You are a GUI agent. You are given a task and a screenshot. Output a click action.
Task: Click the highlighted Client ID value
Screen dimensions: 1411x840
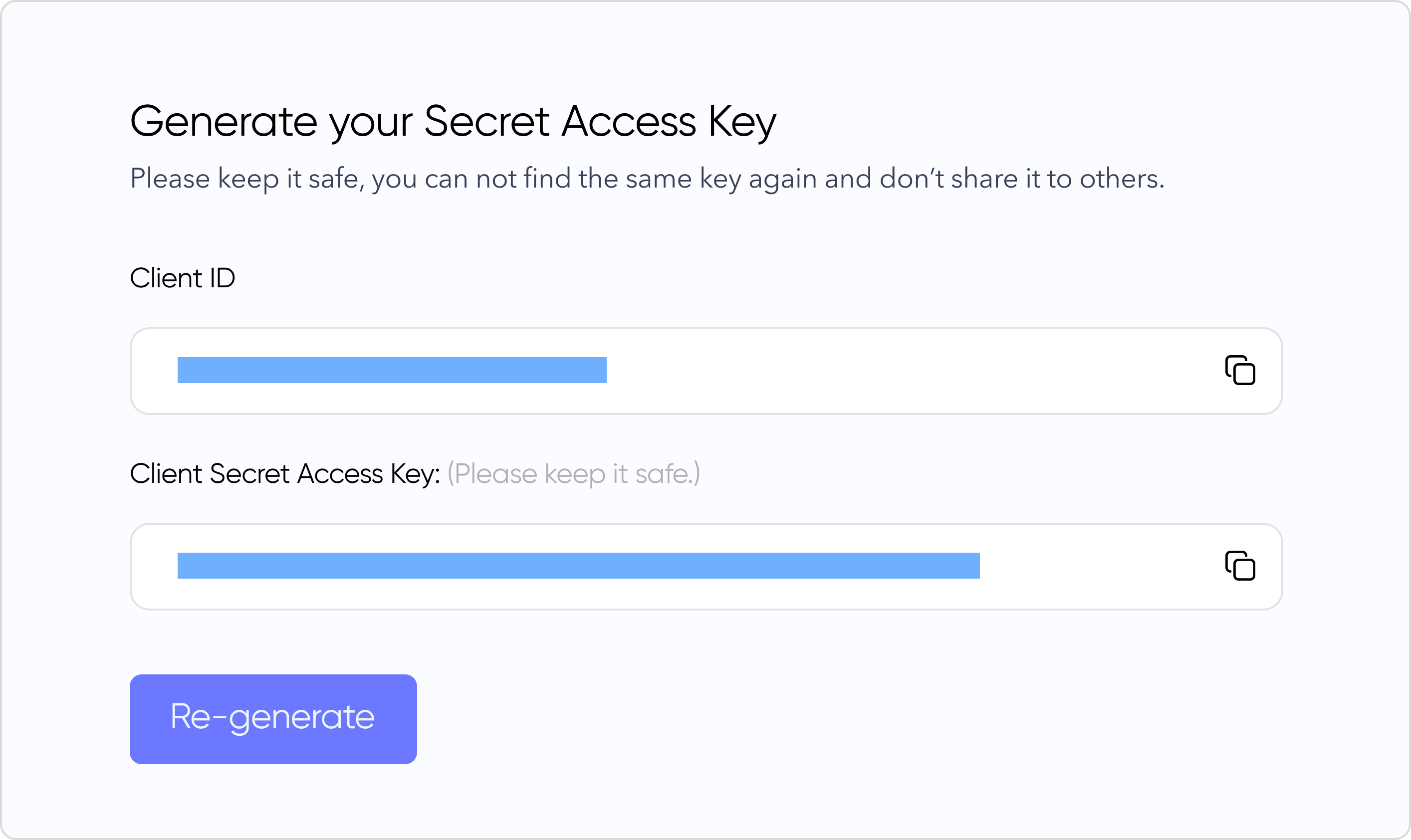point(392,370)
